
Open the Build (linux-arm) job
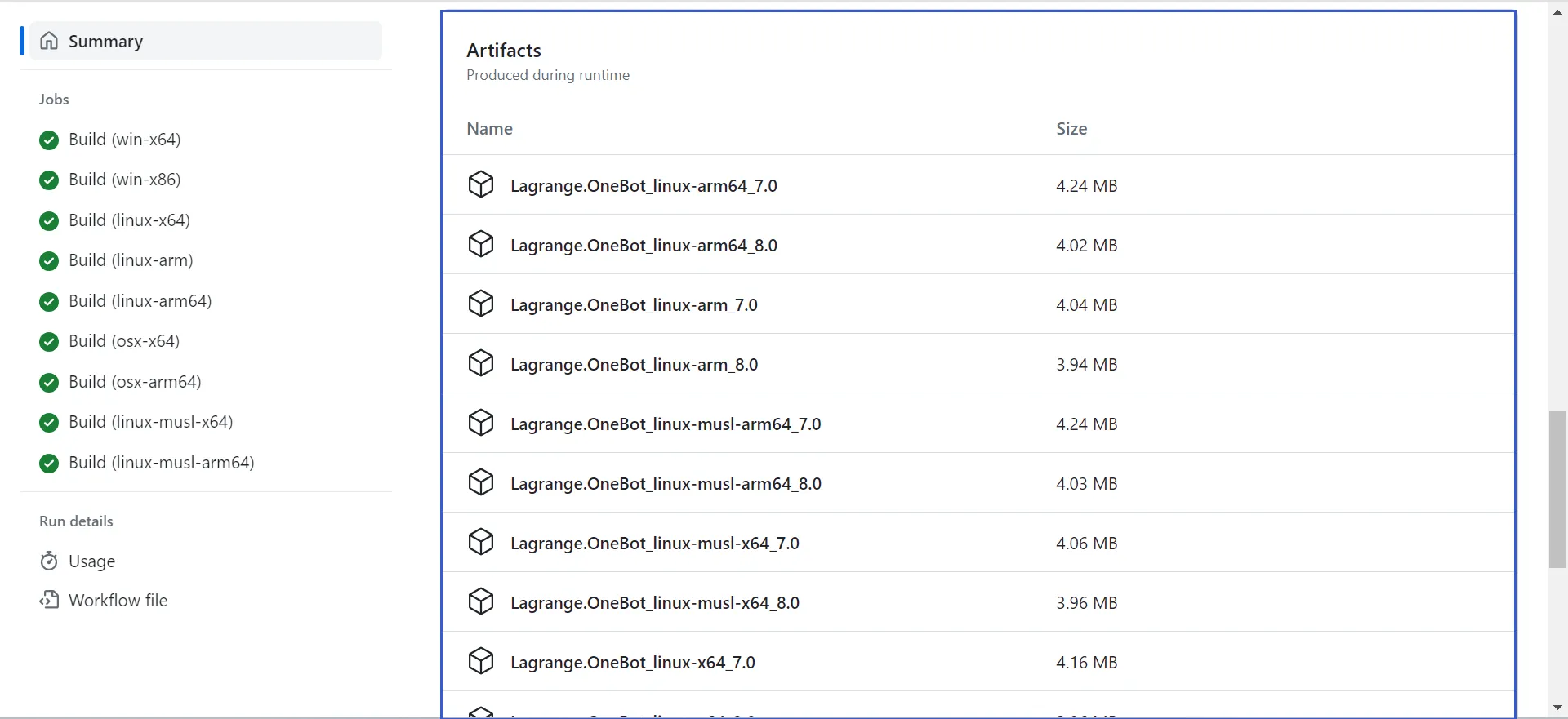pos(131,260)
